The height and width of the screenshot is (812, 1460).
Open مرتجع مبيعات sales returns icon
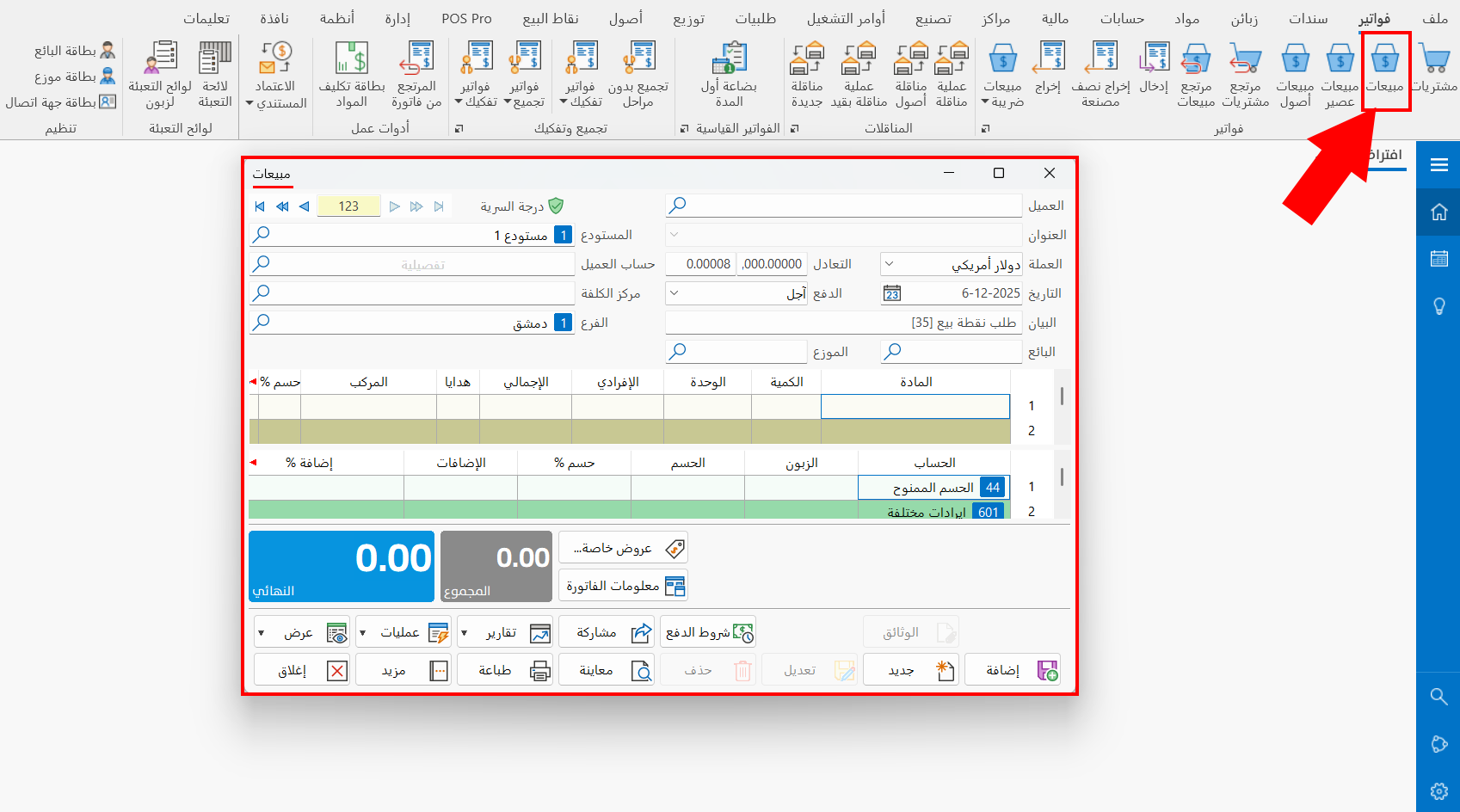[1196, 76]
